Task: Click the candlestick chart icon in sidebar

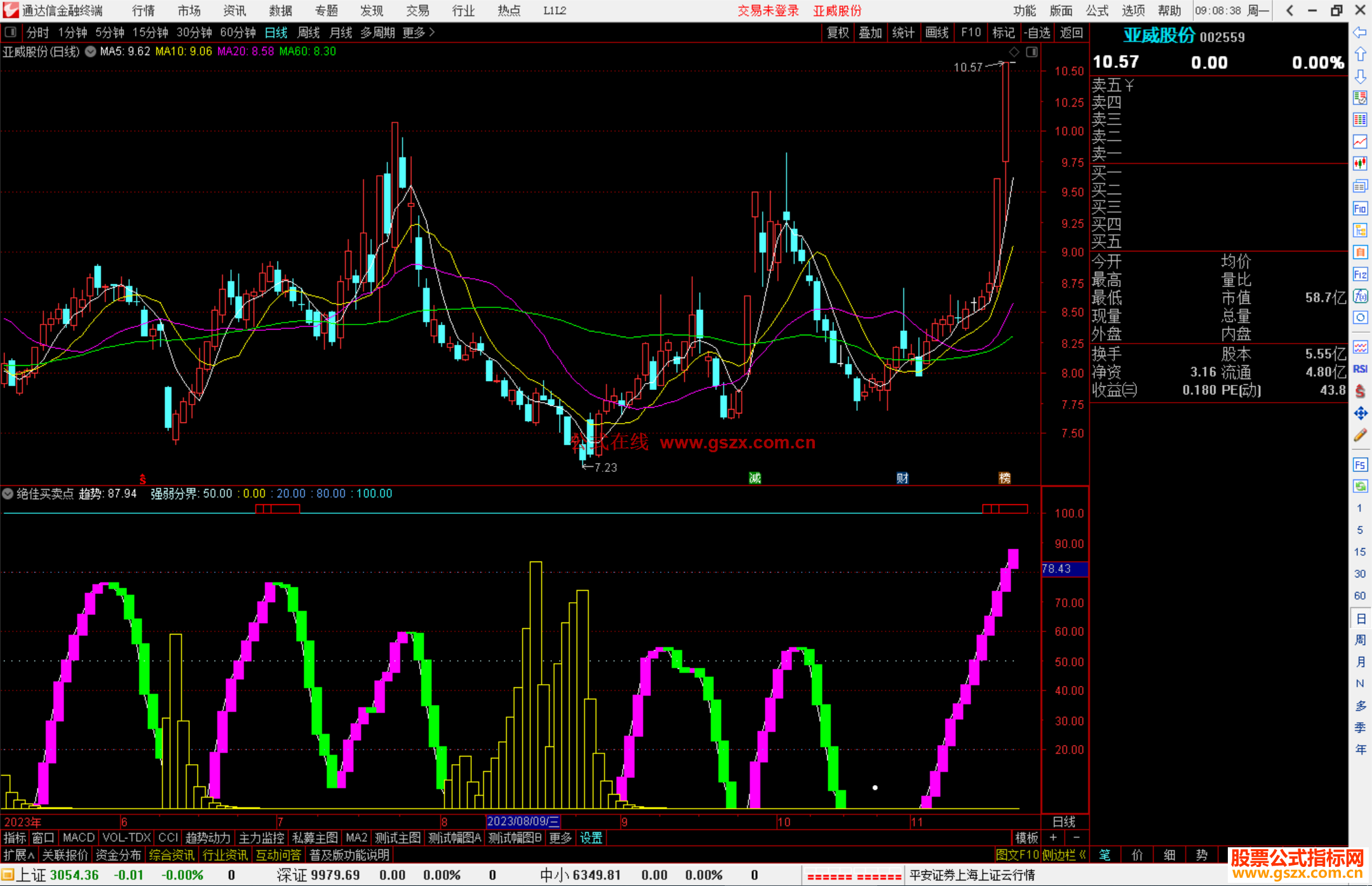Action: tap(1360, 164)
